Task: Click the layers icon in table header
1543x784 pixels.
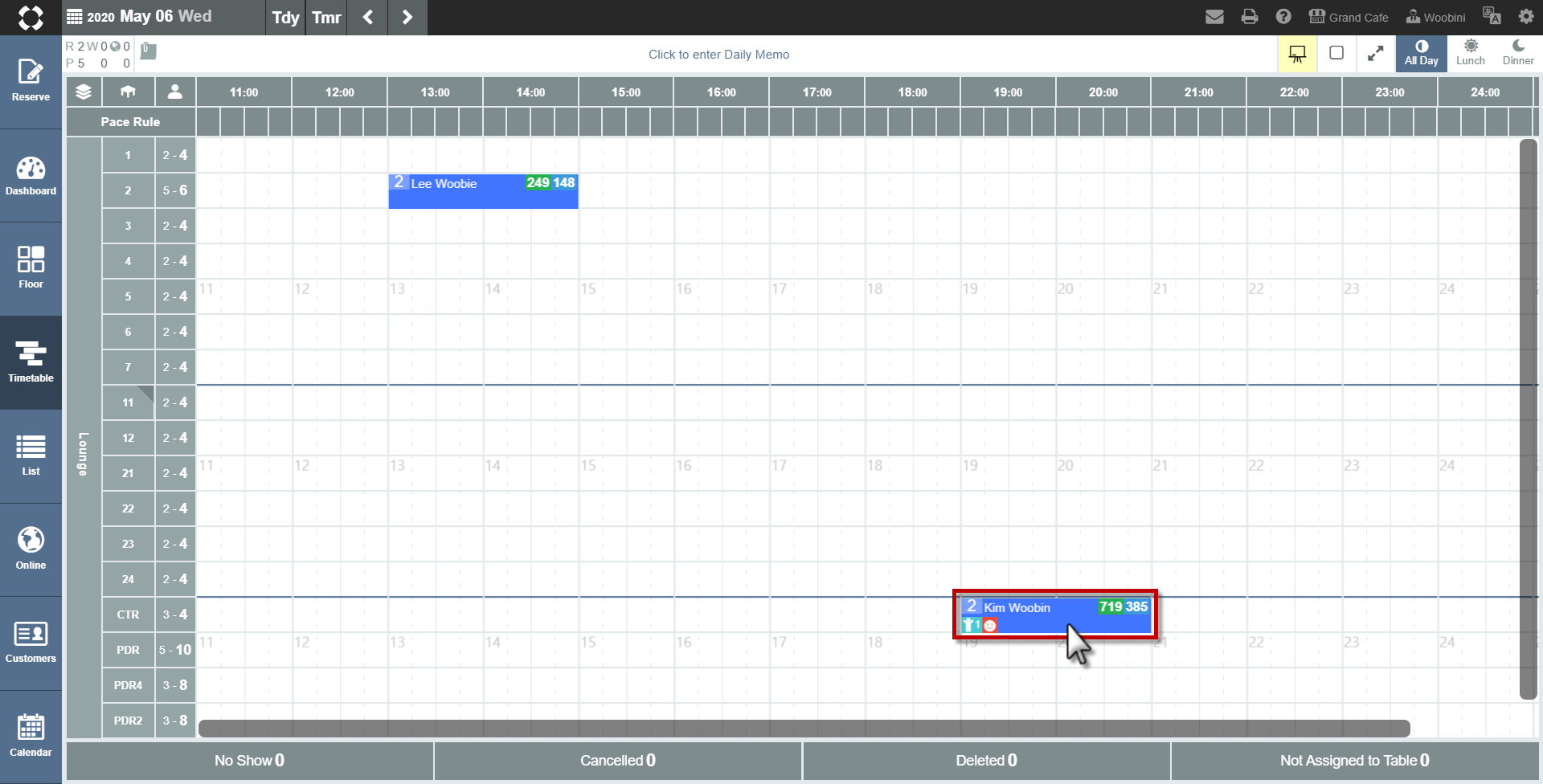Action: 84,92
